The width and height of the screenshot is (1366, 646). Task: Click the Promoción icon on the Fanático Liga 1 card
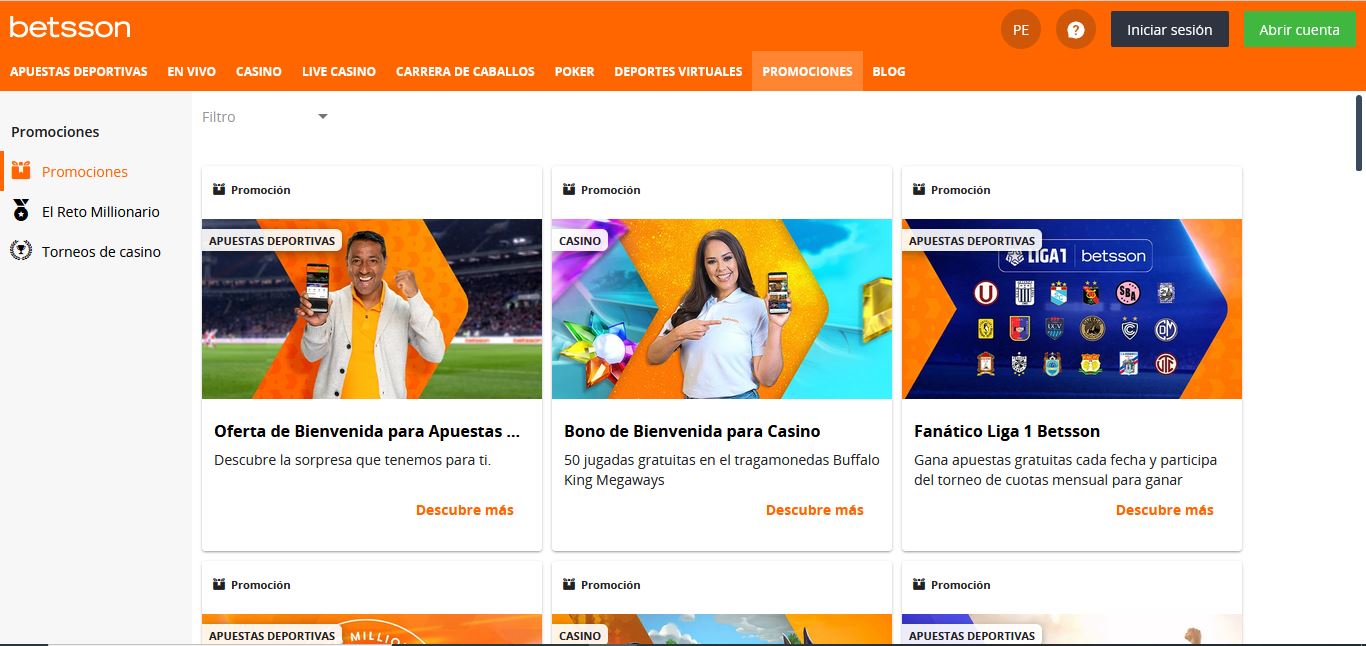(919, 189)
